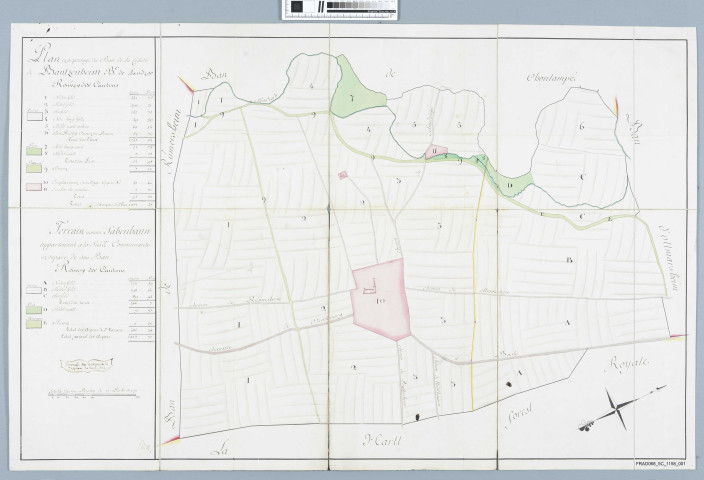704x480 pixels.
Task: Click the letter B parcel label
Action: tap(568, 261)
